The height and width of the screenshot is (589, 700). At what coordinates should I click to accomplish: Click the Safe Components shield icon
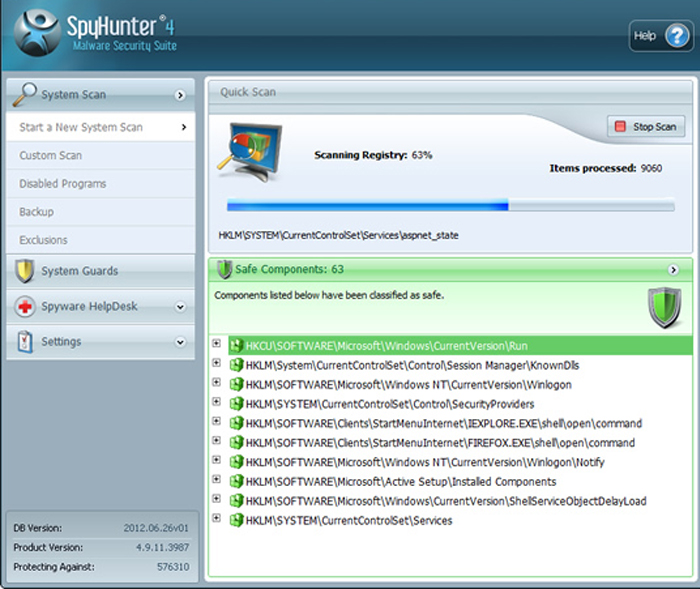click(x=225, y=269)
